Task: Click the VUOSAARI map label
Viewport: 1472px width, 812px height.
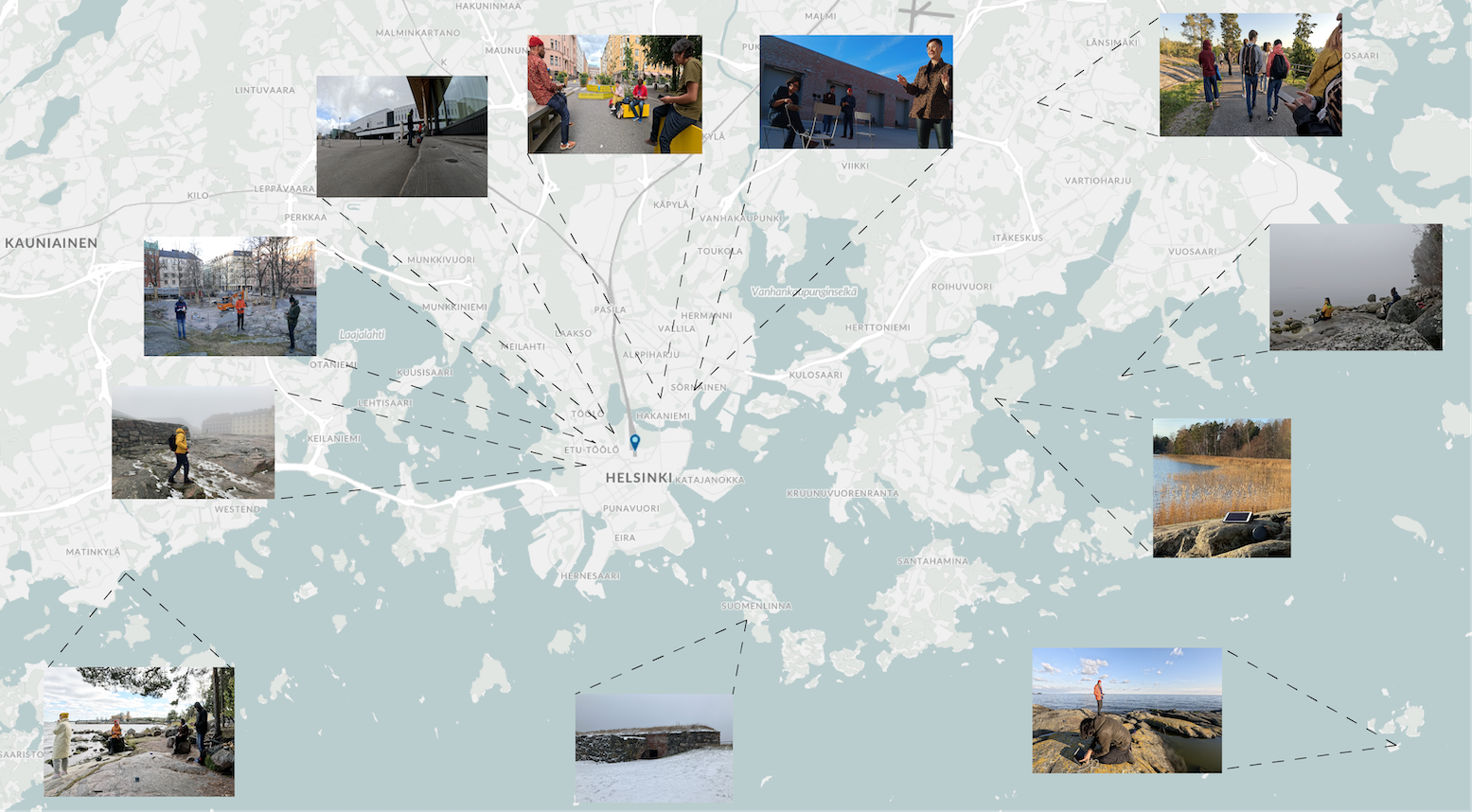Action: [1193, 252]
